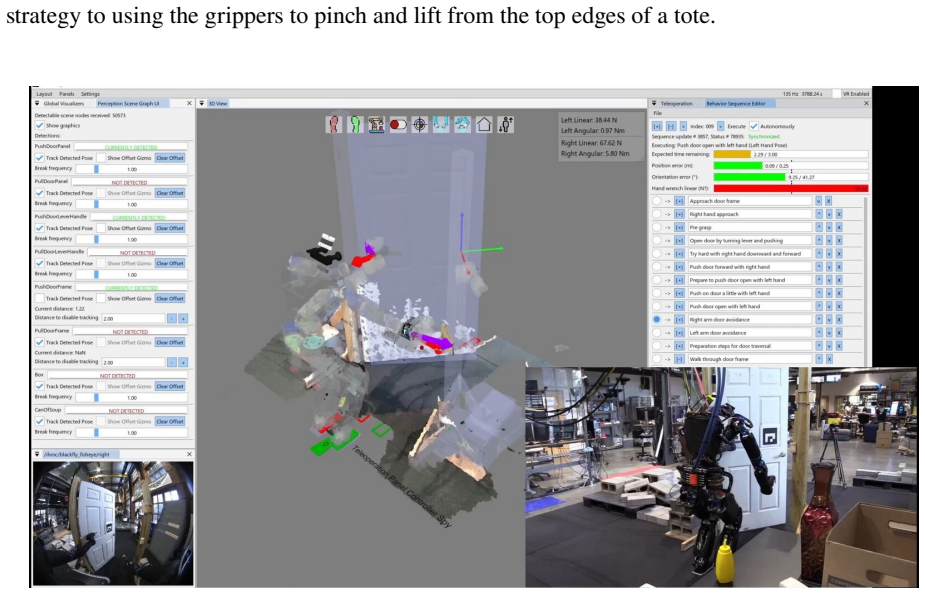Image resolution: width=925 pixels, height=594 pixels.
Task: Collapse the 'Walk through door frame' action
Action: click(680, 359)
